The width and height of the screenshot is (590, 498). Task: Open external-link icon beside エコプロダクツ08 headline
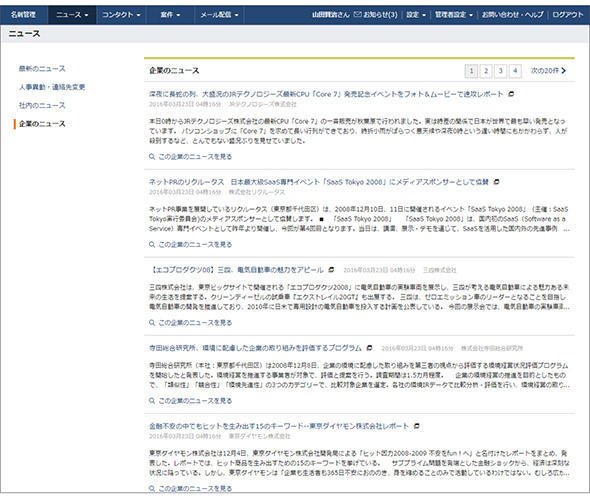click(331, 270)
